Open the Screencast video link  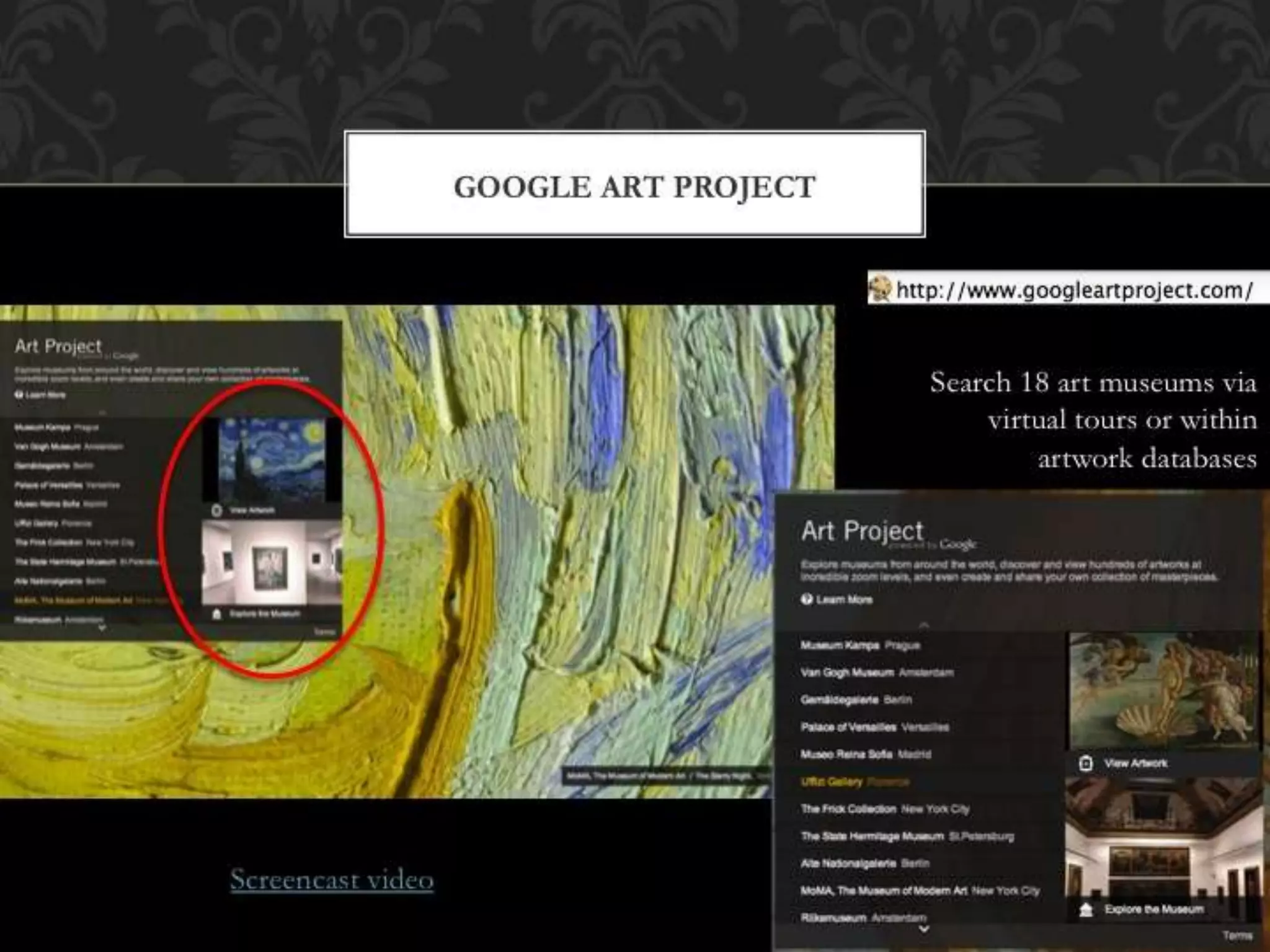tap(332, 879)
